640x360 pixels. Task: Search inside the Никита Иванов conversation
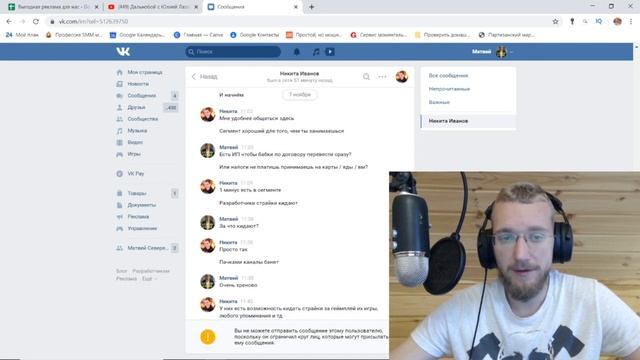point(366,76)
